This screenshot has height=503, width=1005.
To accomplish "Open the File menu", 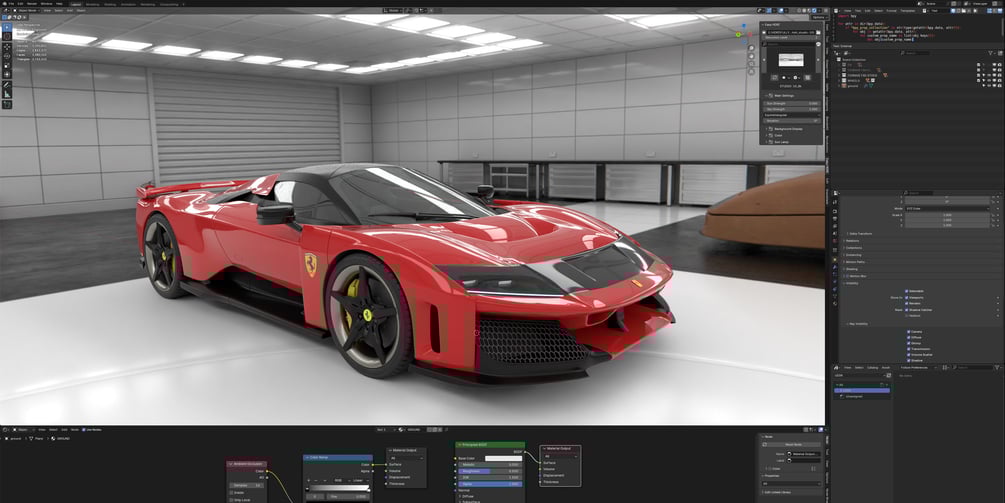I will click(x=11, y=3).
